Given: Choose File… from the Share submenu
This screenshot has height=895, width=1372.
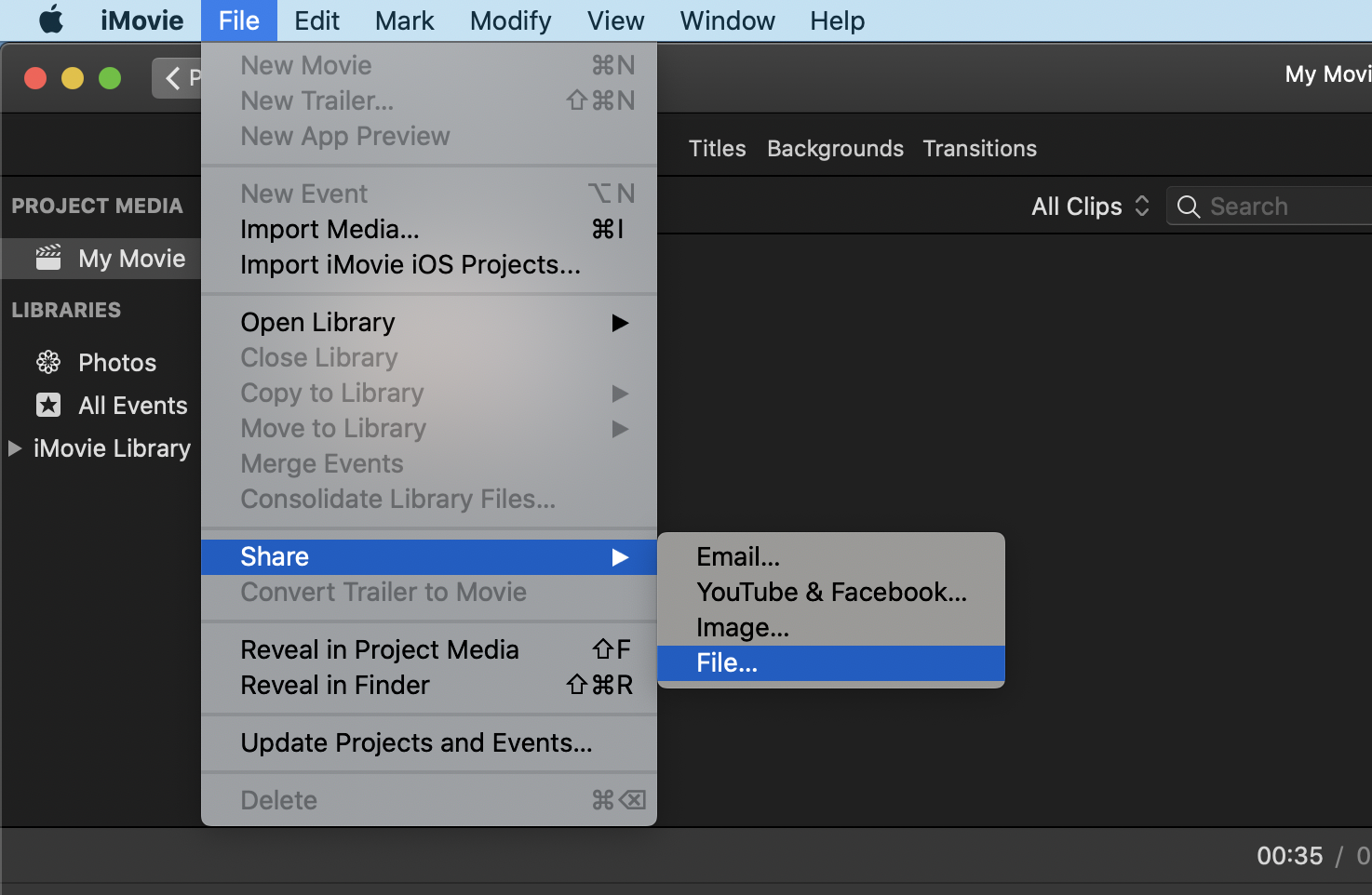Looking at the screenshot, I should (727, 663).
